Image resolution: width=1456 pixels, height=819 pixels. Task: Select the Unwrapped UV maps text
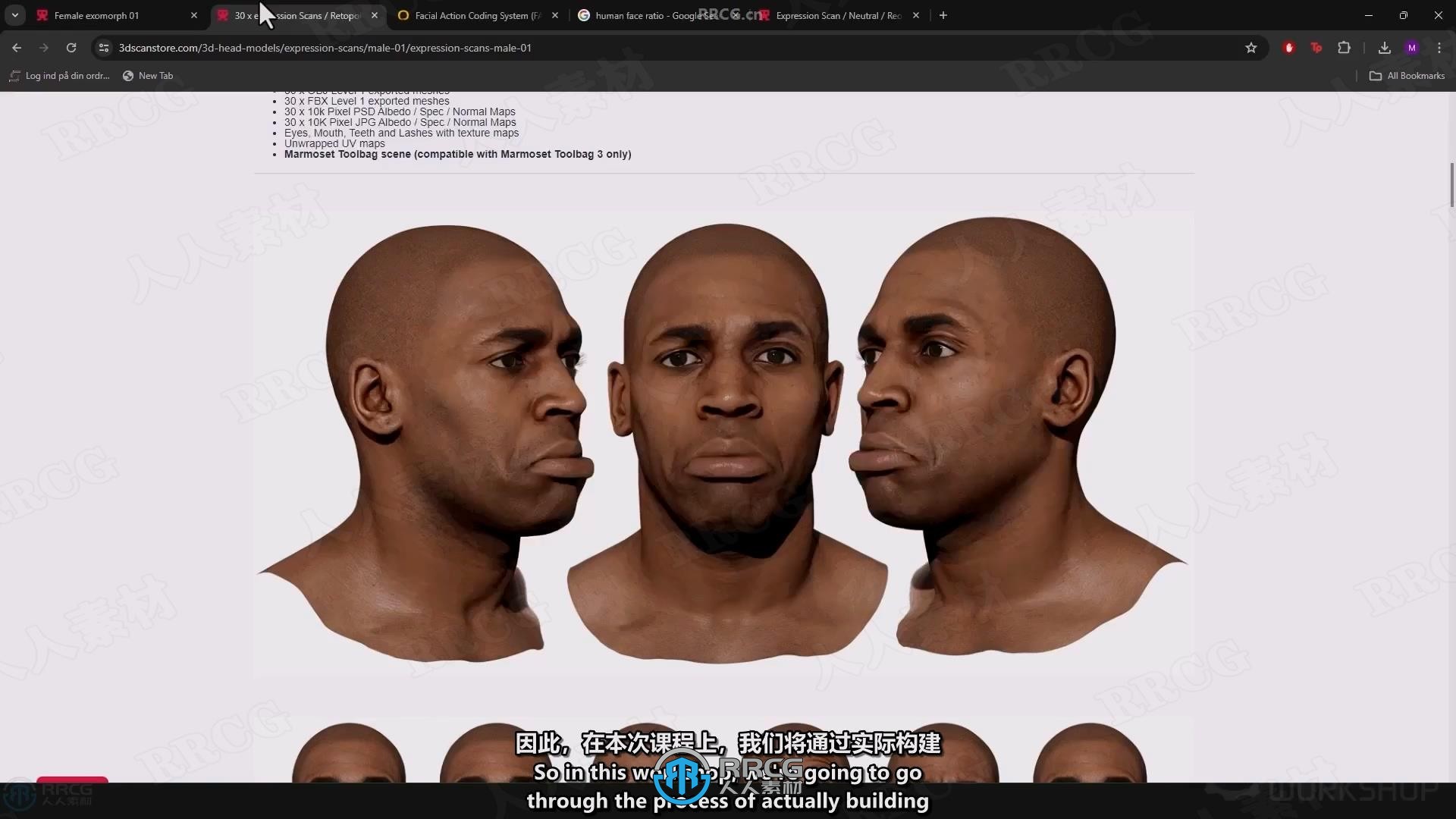(x=334, y=143)
